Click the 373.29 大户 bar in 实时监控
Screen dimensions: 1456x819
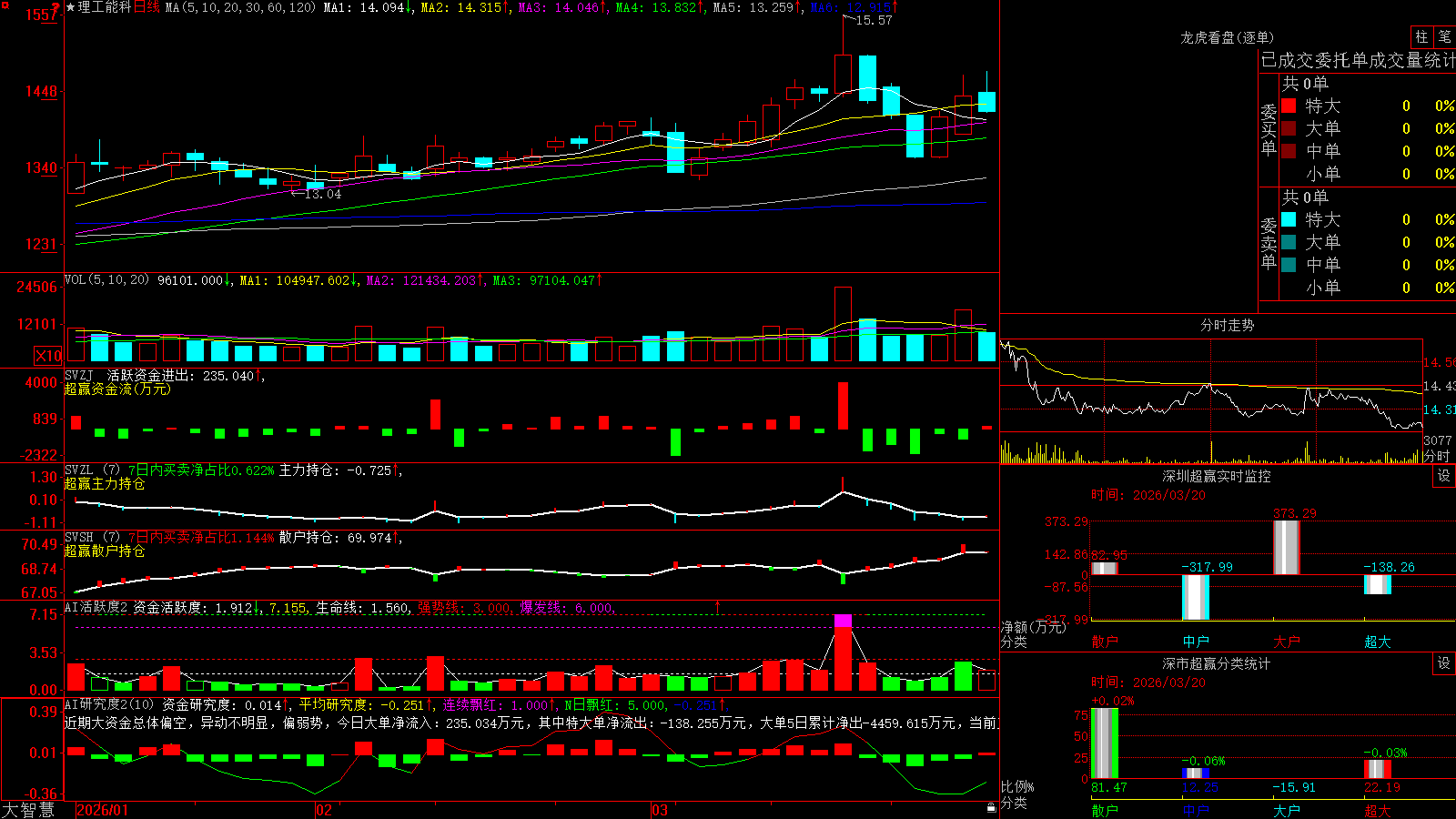tap(1287, 548)
